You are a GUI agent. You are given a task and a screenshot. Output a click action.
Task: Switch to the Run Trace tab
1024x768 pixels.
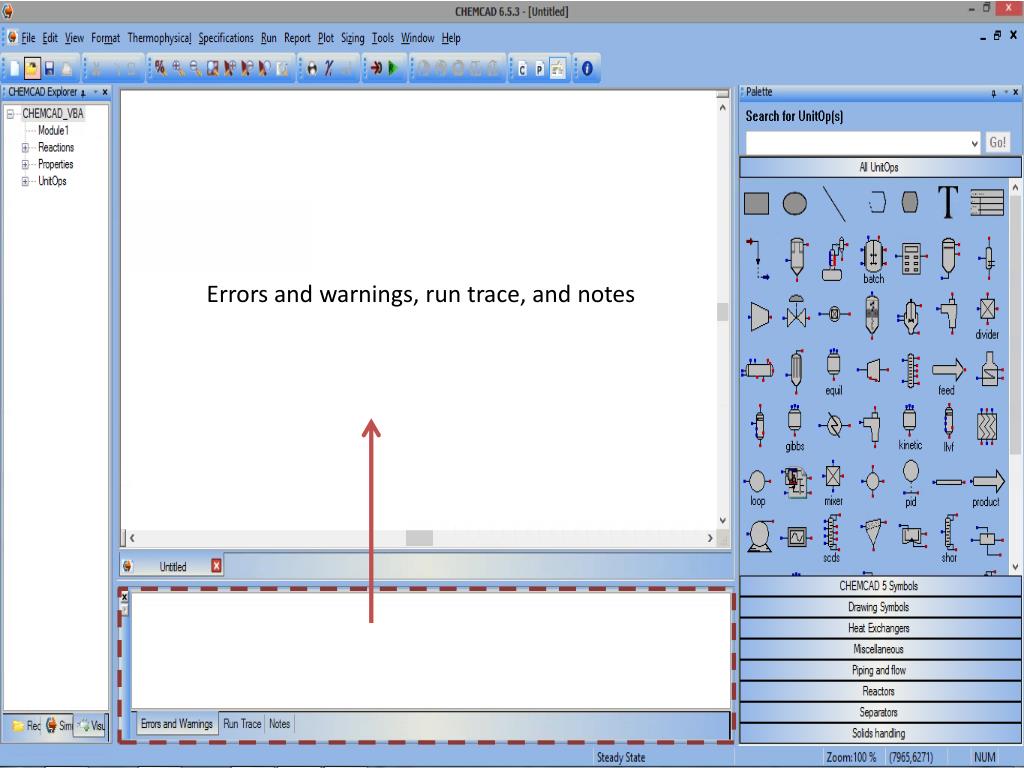242,724
